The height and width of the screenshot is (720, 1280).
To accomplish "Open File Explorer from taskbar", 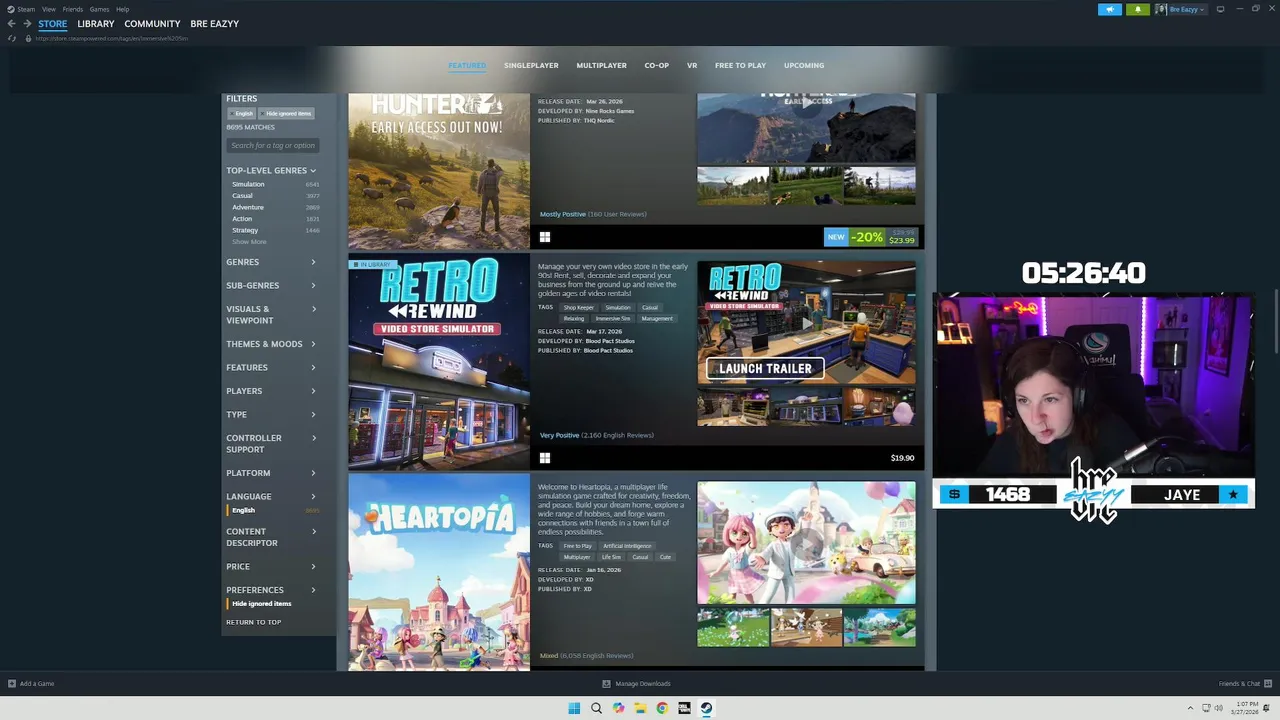I will pos(640,708).
